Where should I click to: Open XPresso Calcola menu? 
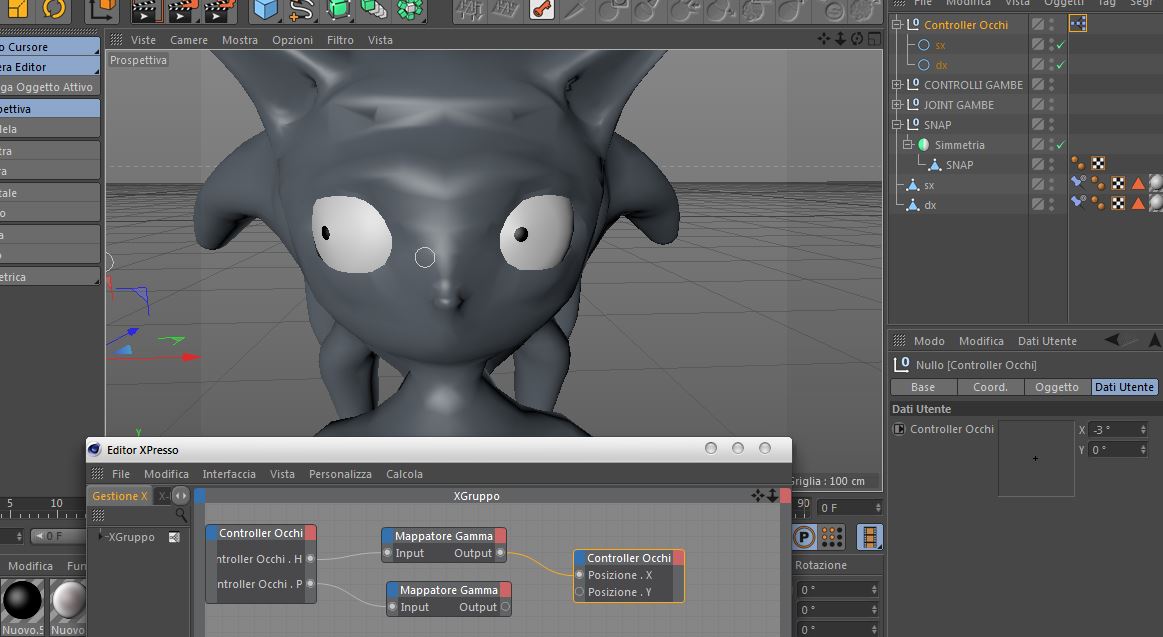click(x=404, y=474)
